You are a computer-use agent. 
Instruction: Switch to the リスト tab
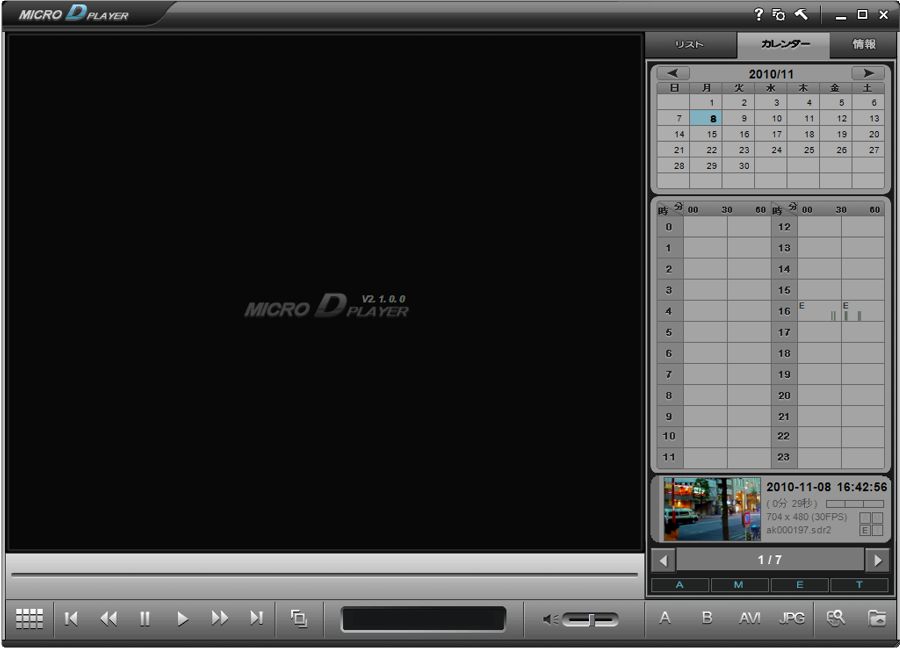click(689, 45)
